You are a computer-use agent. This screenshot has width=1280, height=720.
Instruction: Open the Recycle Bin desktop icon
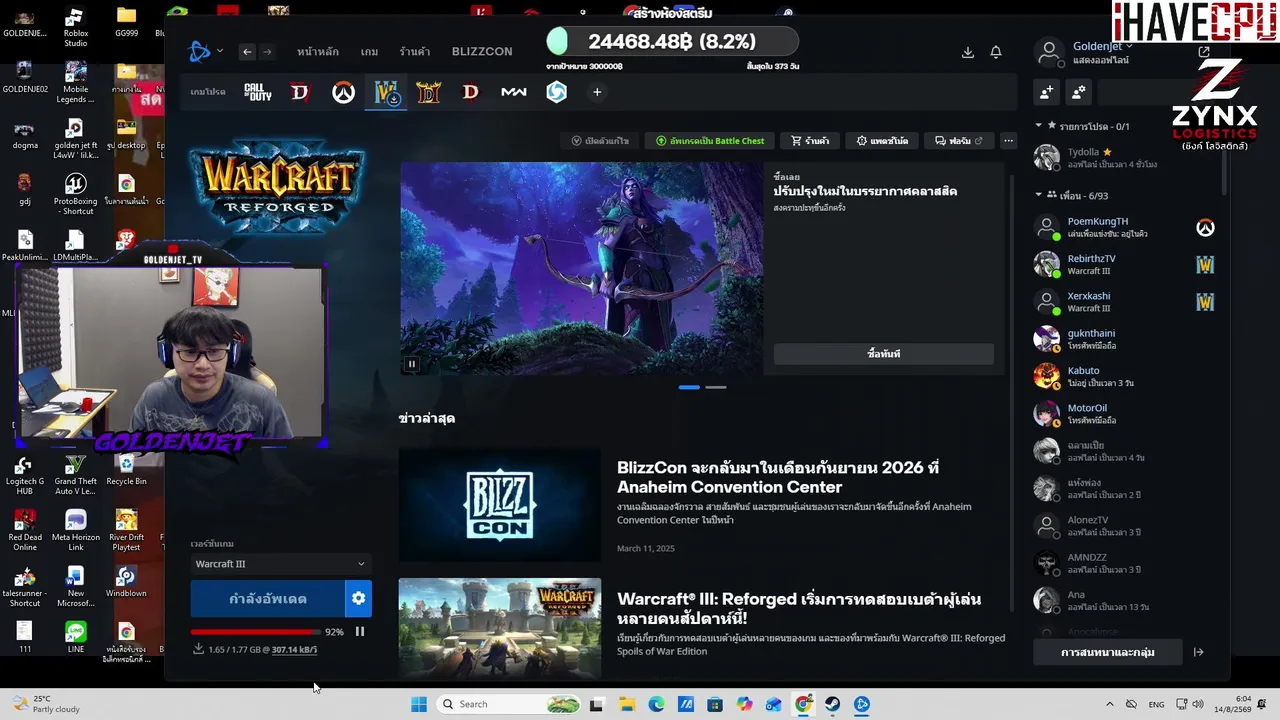point(126,470)
